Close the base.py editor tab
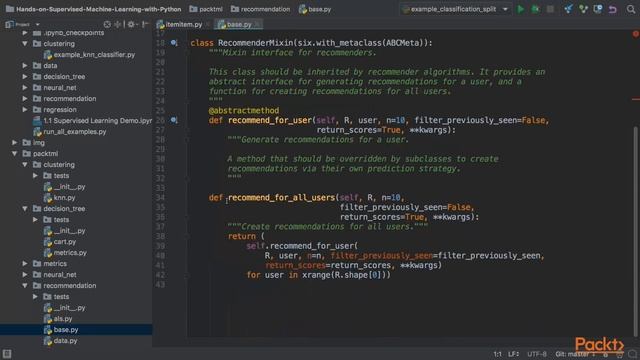This screenshot has width=640, height=360. click(x=258, y=24)
